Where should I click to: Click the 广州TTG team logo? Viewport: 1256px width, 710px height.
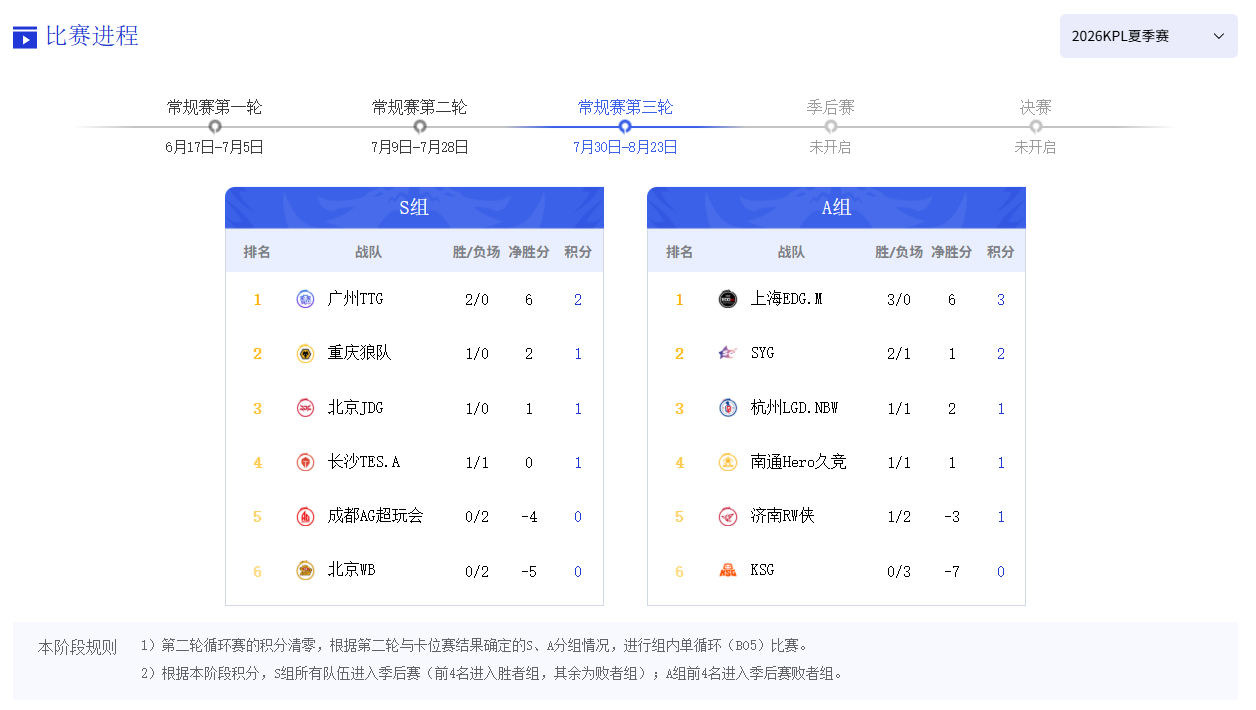click(305, 299)
